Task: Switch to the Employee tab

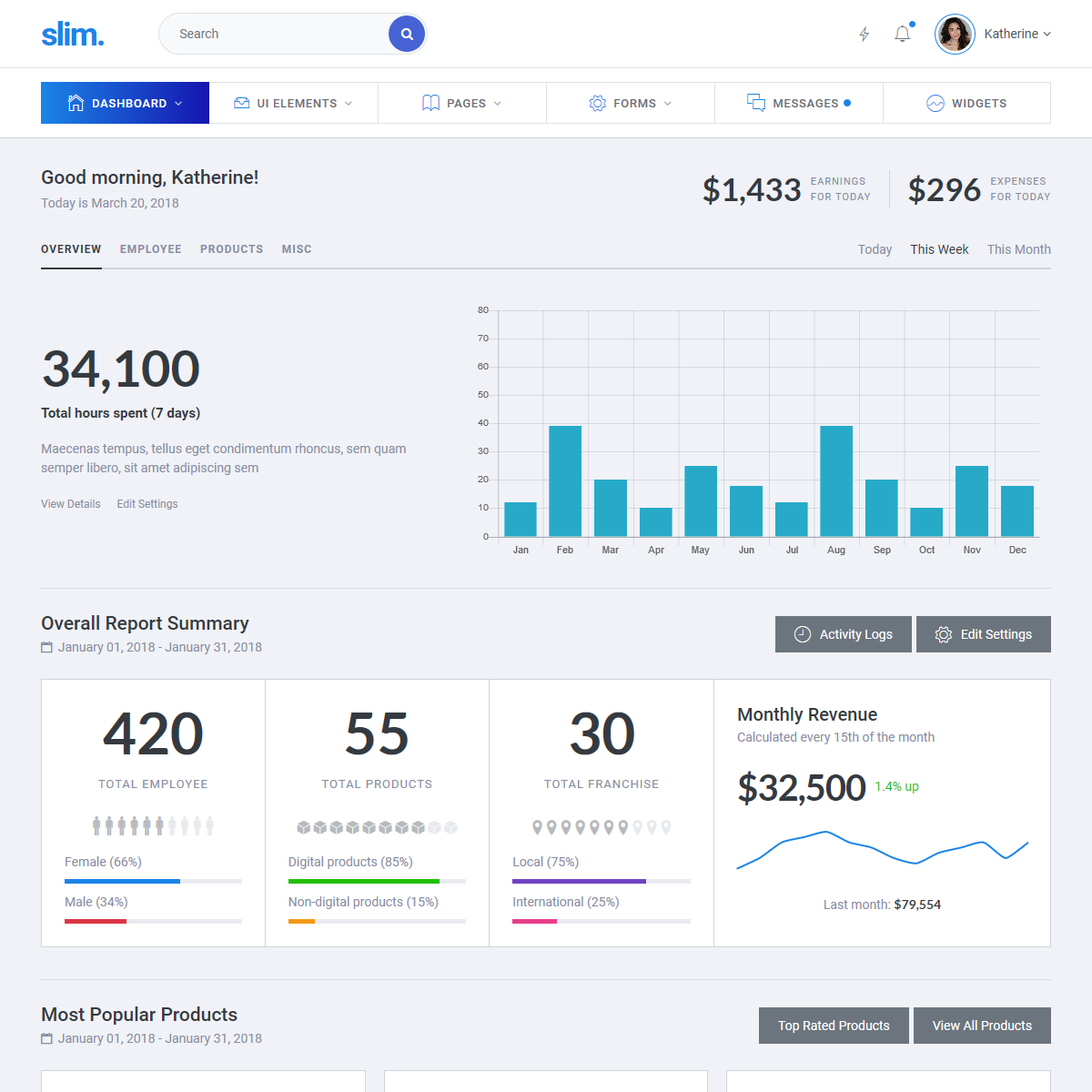Action: click(151, 249)
